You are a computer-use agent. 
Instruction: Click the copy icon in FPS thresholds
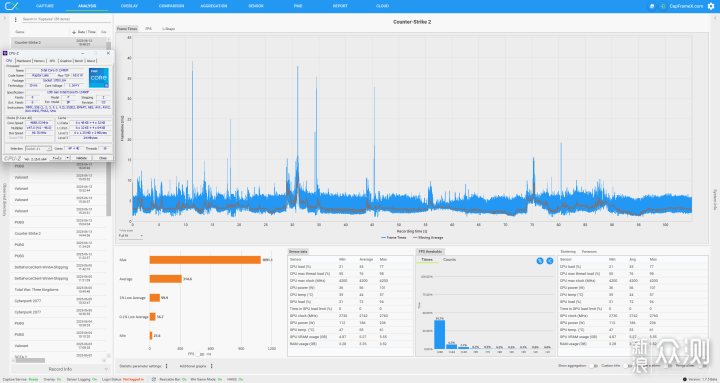tap(540, 260)
